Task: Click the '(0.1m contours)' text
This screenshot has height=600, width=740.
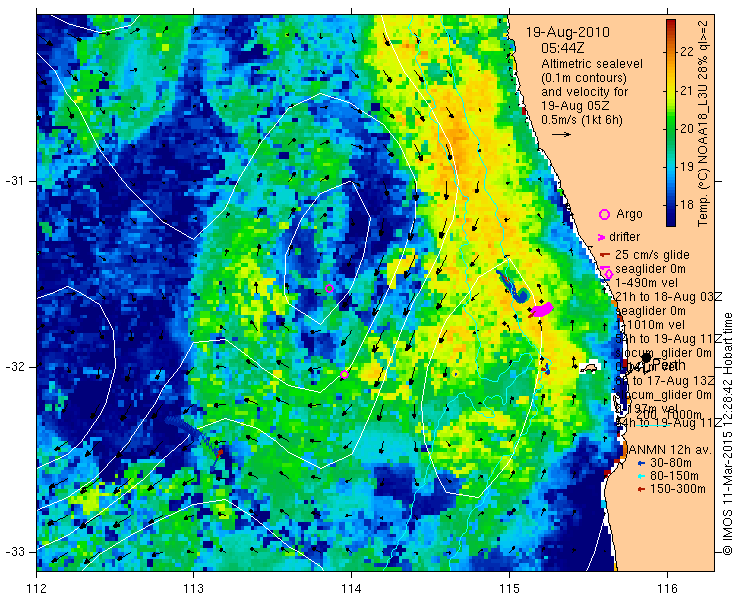Action: pyautogui.click(x=583, y=77)
